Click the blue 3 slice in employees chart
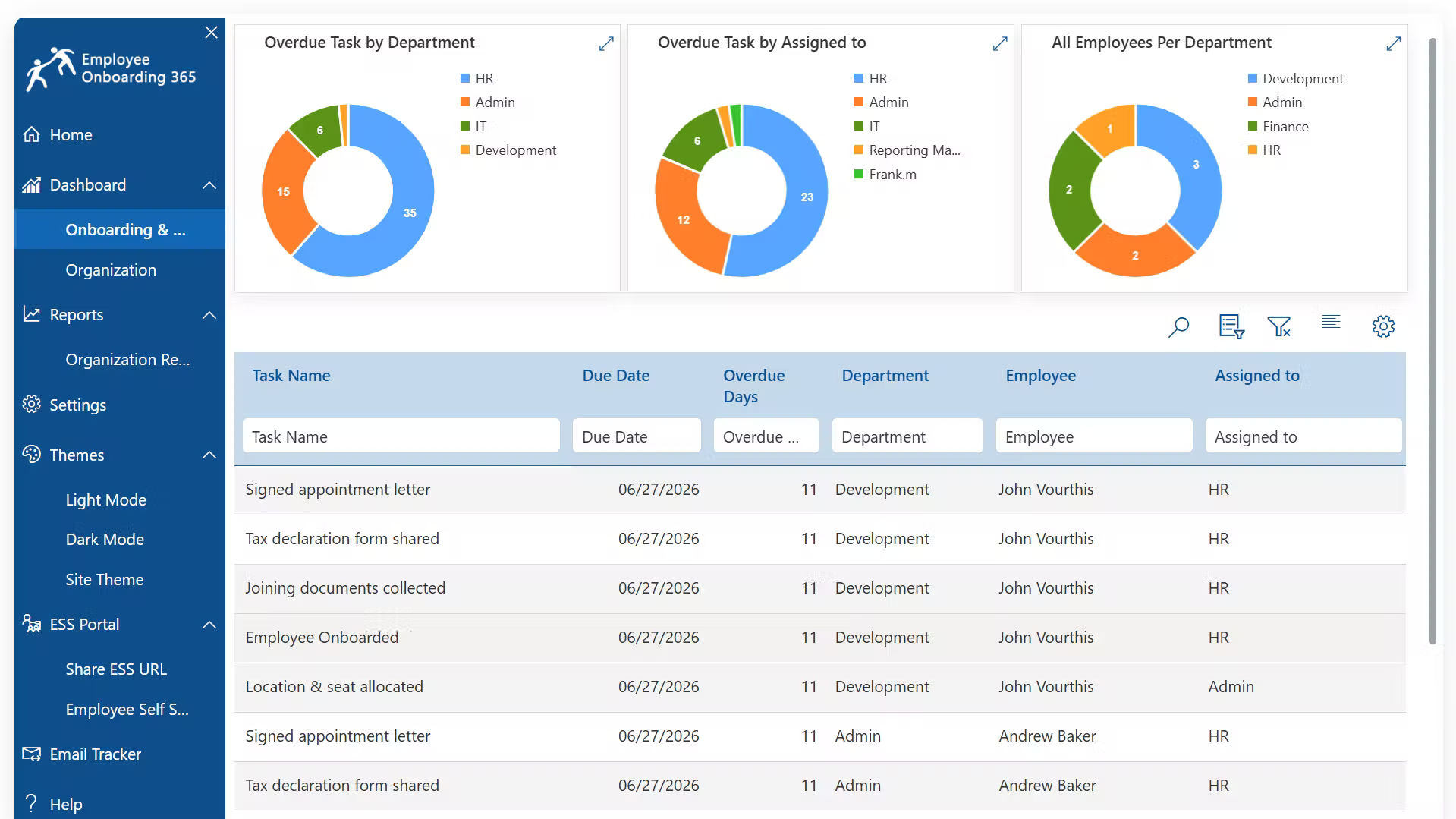Image resolution: width=1456 pixels, height=819 pixels. click(x=1195, y=166)
